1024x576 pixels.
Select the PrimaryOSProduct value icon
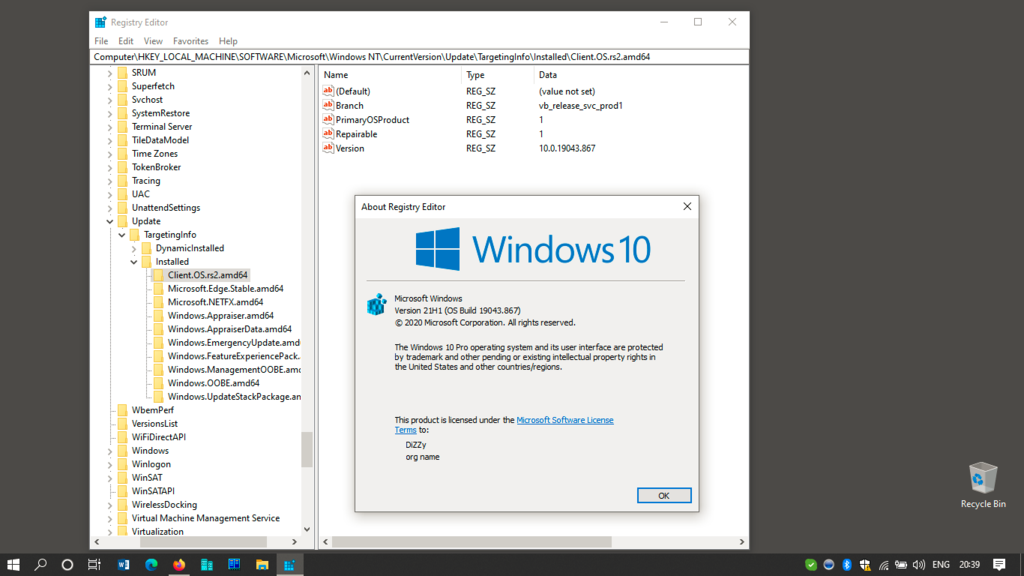(328, 120)
